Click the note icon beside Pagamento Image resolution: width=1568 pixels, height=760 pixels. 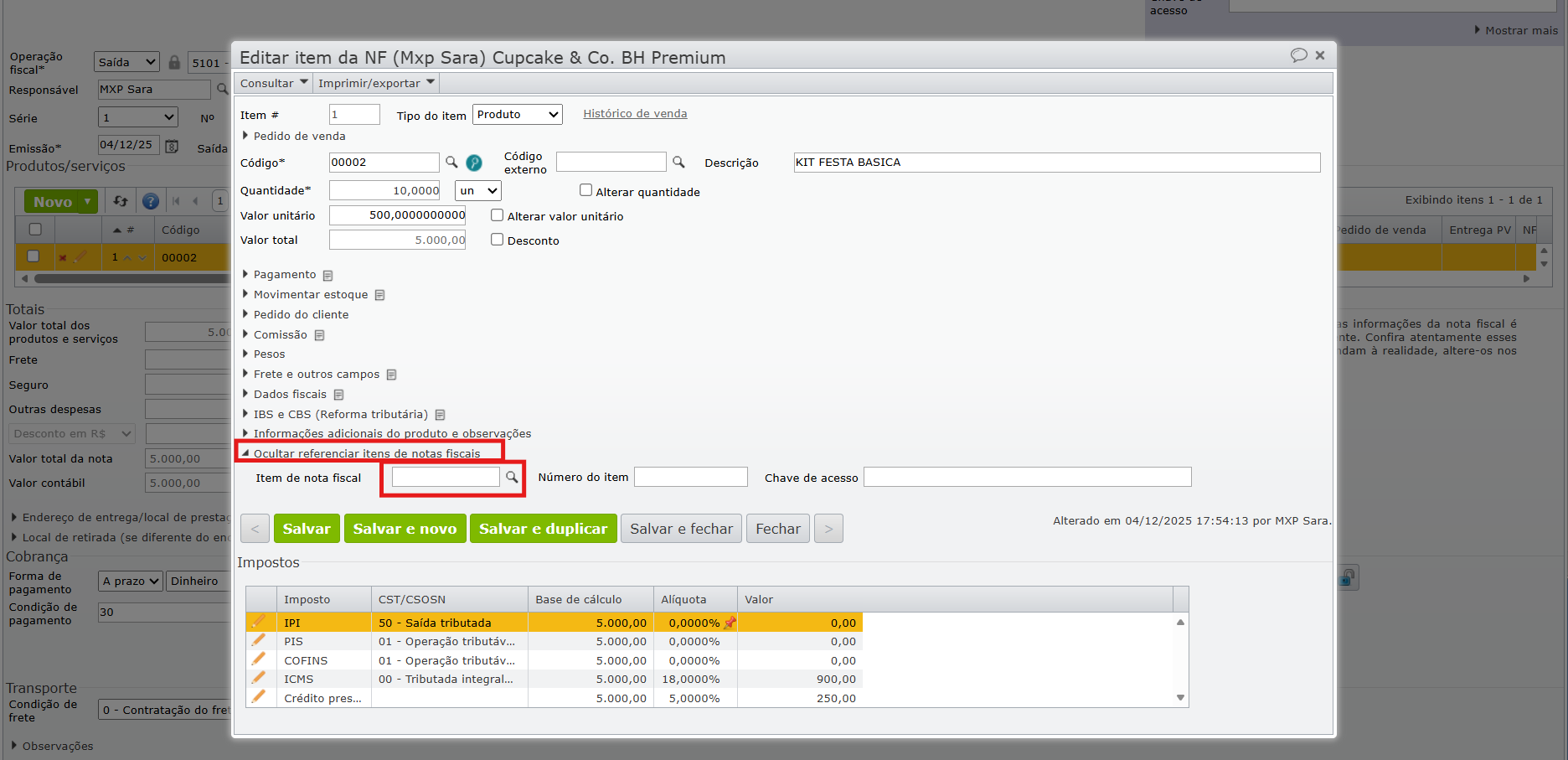pyautogui.click(x=328, y=275)
